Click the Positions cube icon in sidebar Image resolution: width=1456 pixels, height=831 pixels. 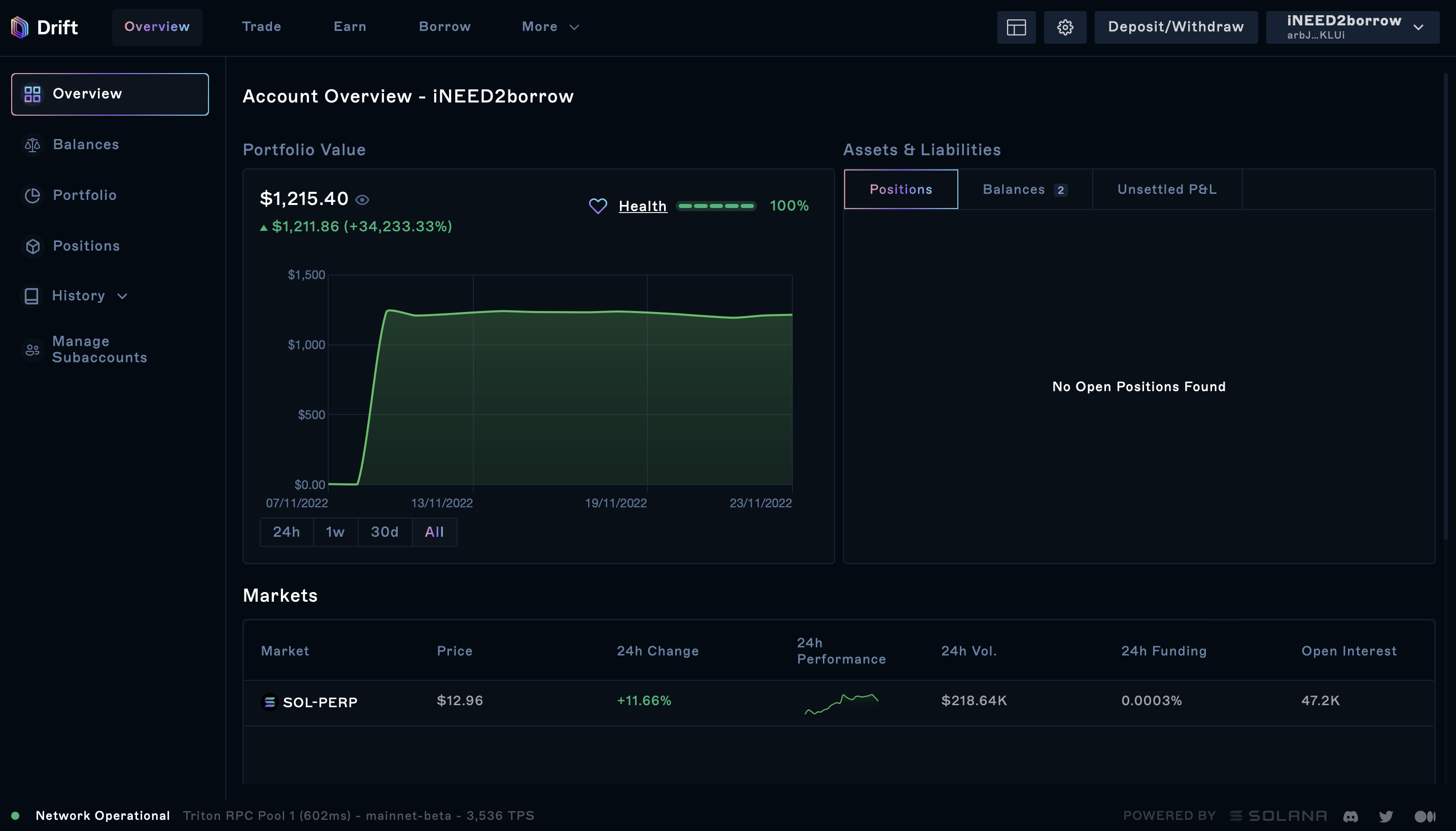coord(32,247)
